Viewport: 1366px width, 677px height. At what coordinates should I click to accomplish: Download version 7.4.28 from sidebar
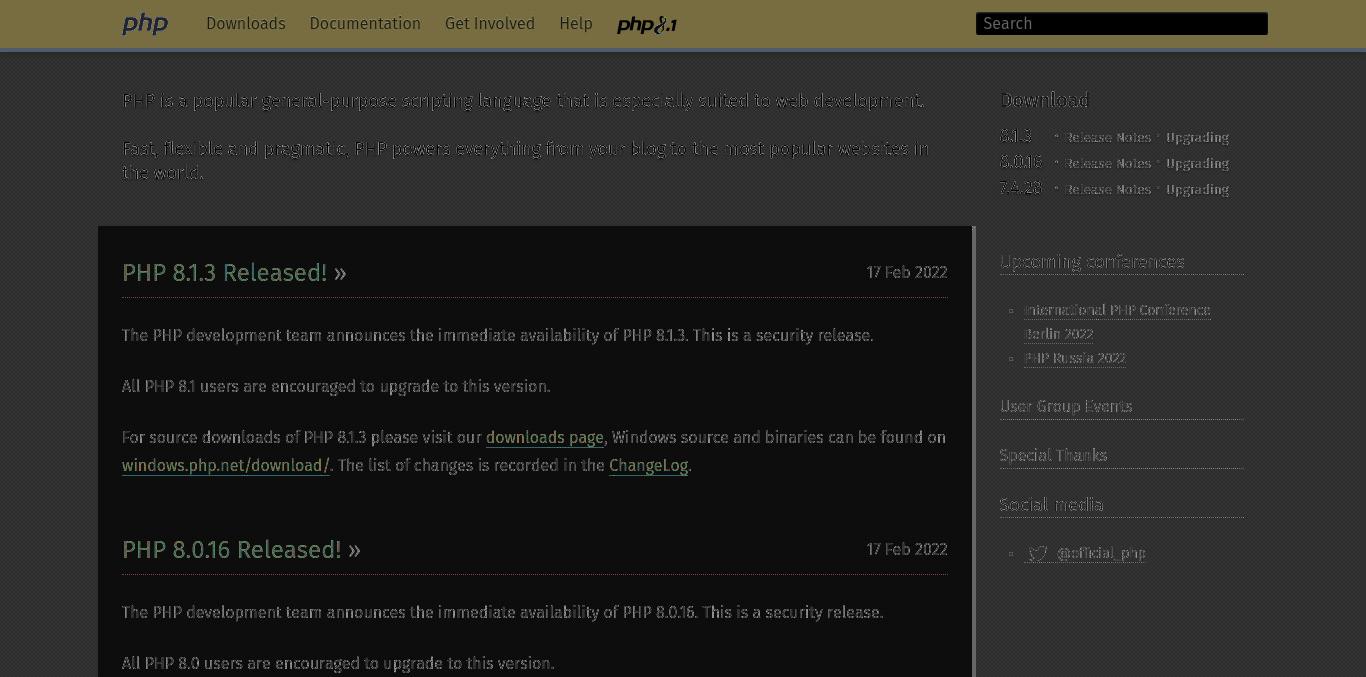click(1021, 188)
